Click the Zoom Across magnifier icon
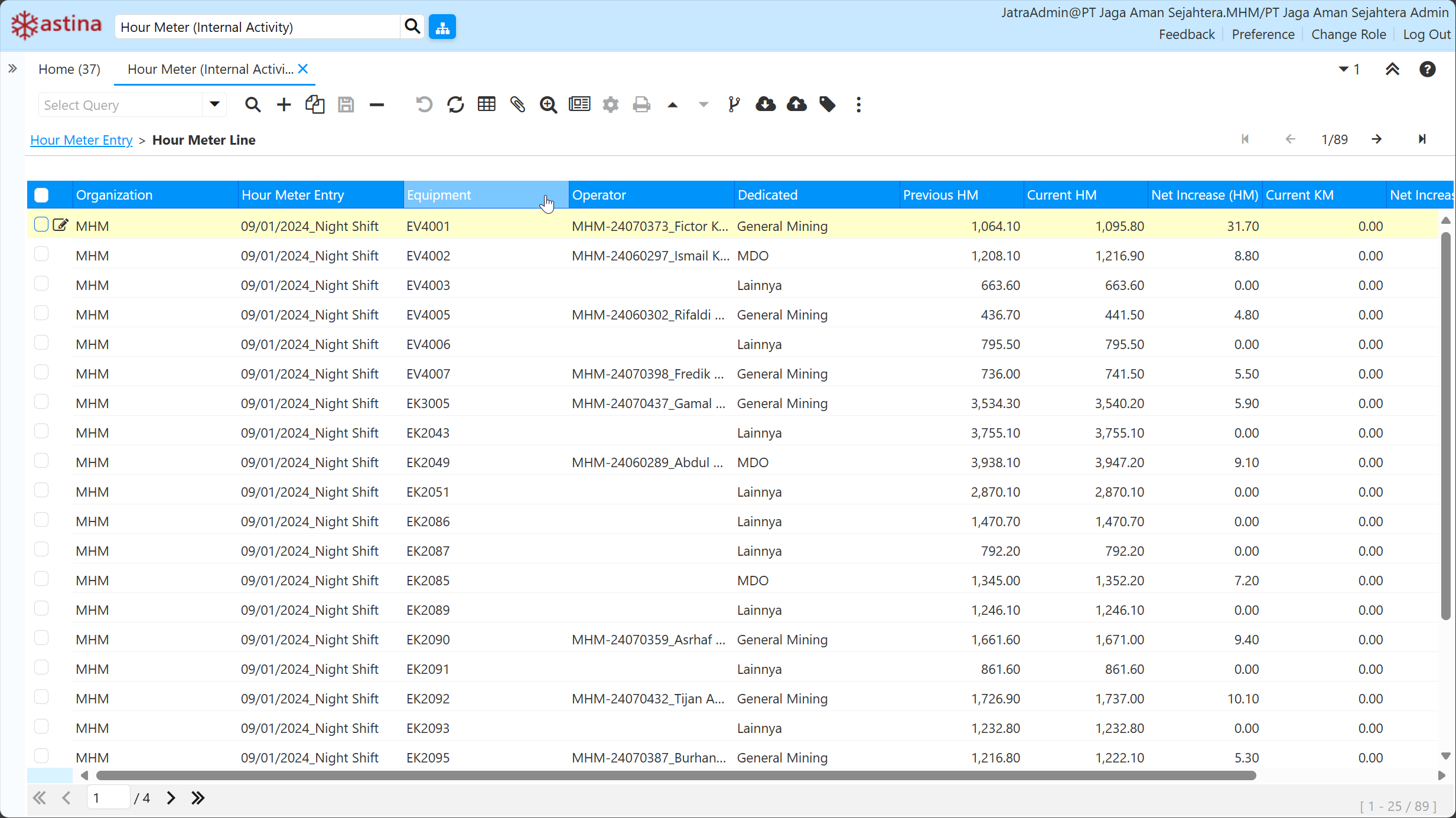 (548, 105)
